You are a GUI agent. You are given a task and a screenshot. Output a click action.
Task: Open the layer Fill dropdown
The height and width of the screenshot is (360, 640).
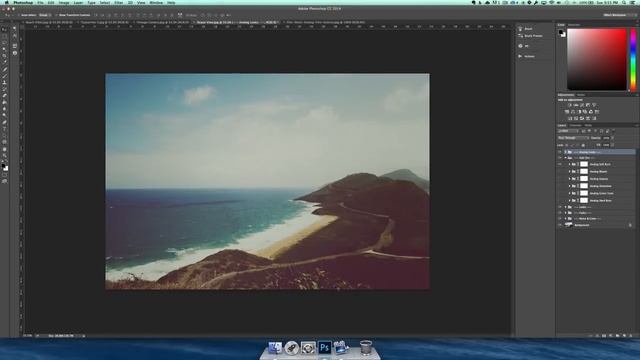(x=612, y=145)
